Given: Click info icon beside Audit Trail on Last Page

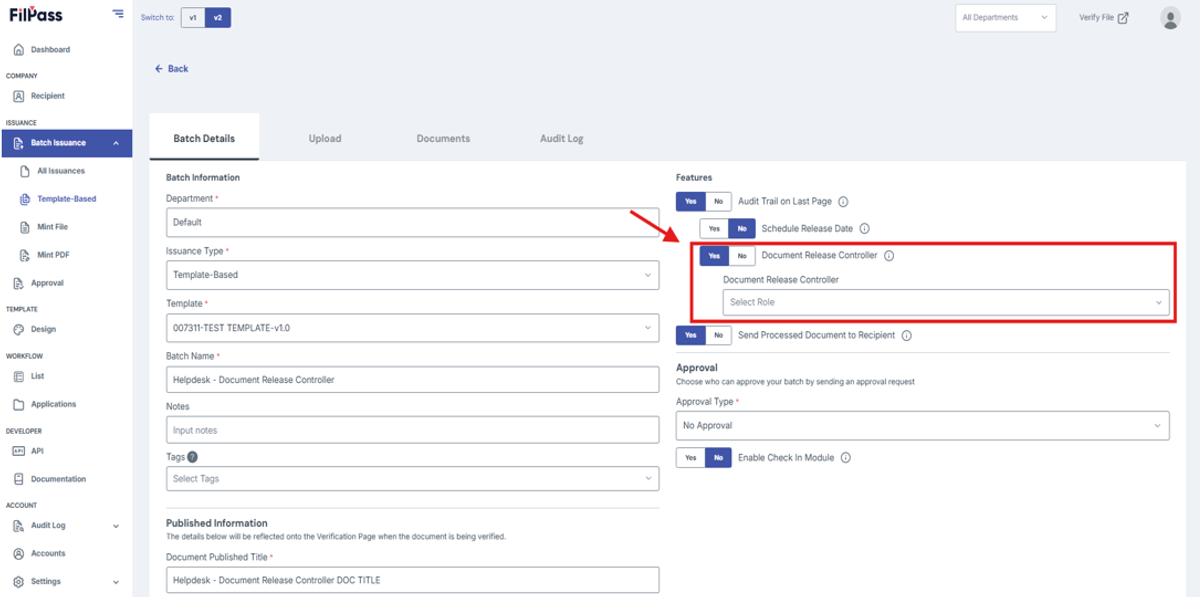Looking at the screenshot, I should pos(843,201).
